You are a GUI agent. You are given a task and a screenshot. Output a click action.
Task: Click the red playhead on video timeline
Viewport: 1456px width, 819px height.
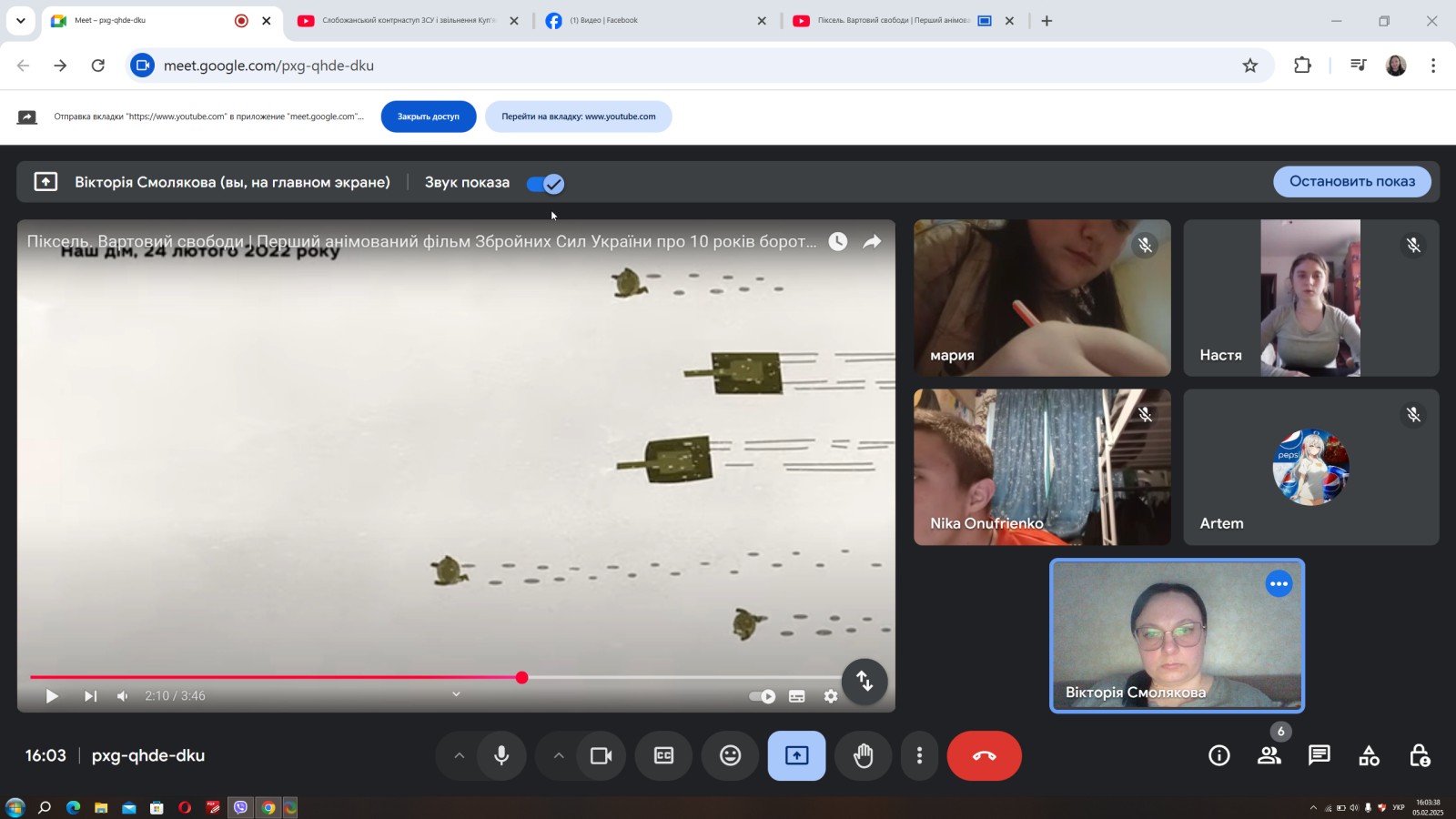coord(521,677)
